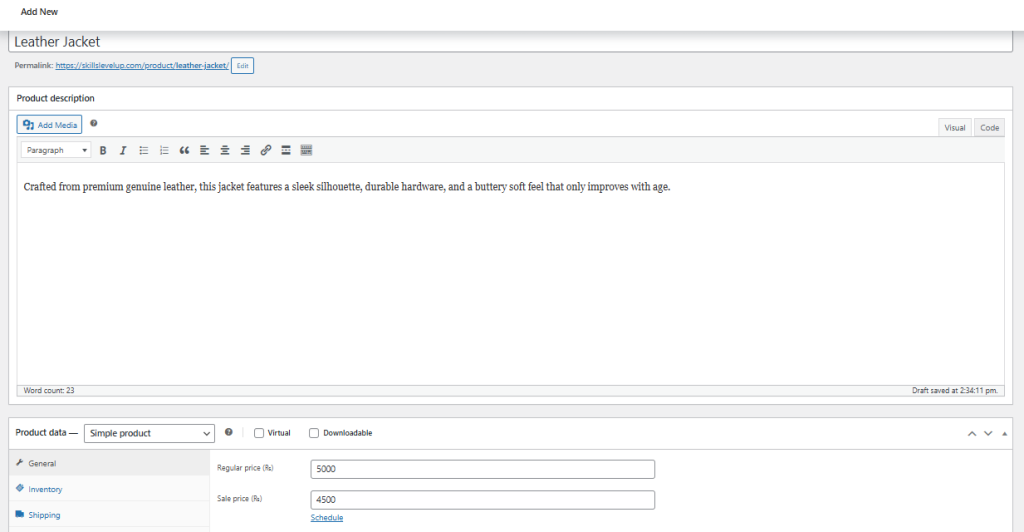1024x532 pixels.
Task: Collapse the Product data panel
Action: pyautogui.click(x=1005, y=433)
